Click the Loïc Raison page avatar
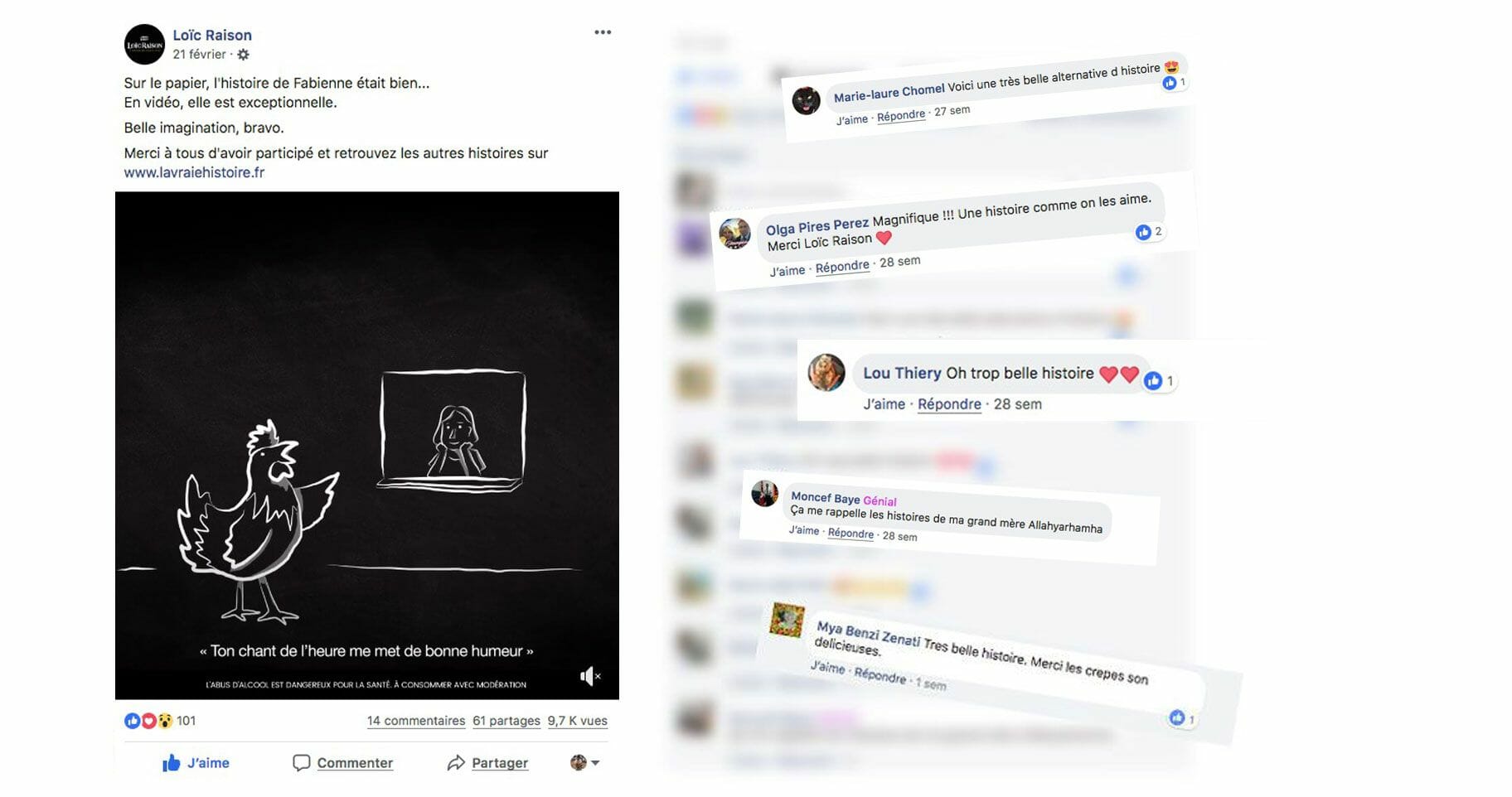Viewport: 1512px width, 797px height. coord(144,45)
